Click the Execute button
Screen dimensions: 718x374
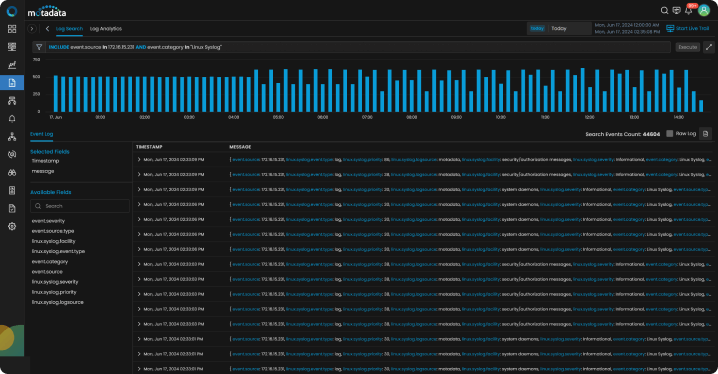click(x=687, y=47)
